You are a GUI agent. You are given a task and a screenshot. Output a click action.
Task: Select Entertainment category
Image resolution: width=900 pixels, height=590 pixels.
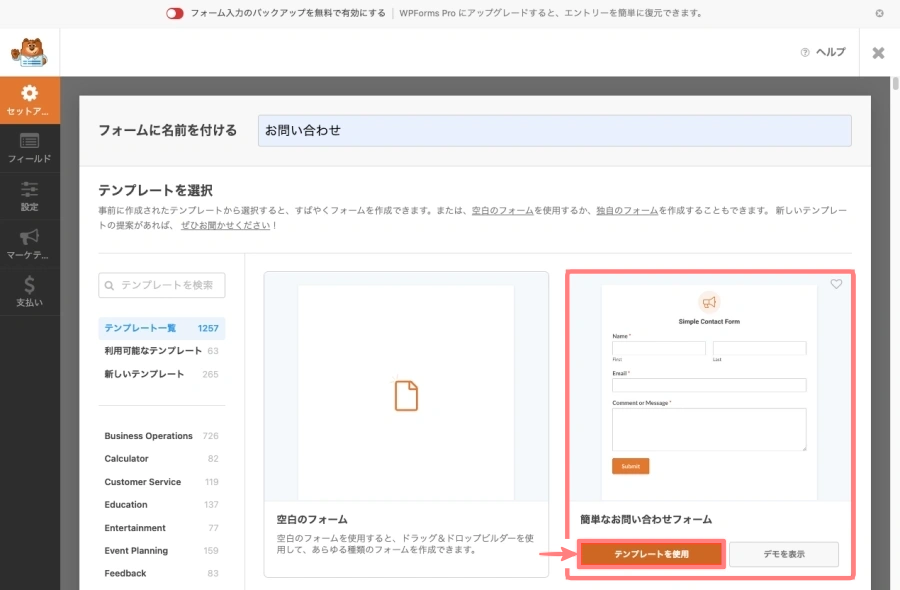click(162, 528)
